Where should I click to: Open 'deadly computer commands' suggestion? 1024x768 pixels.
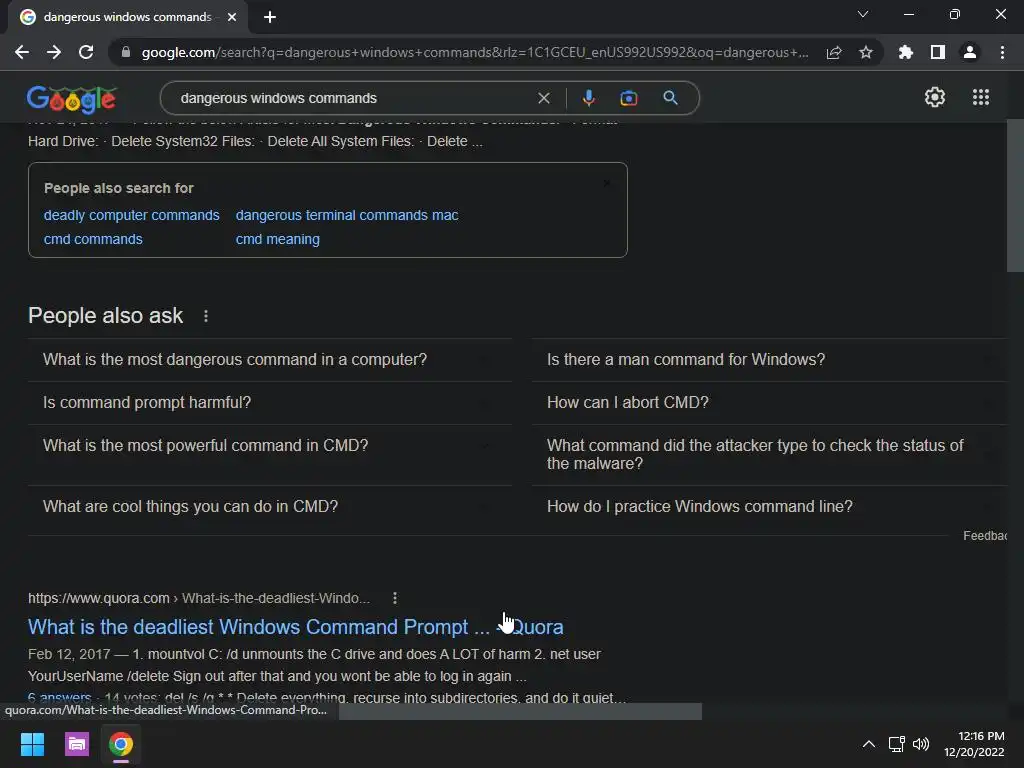132,215
